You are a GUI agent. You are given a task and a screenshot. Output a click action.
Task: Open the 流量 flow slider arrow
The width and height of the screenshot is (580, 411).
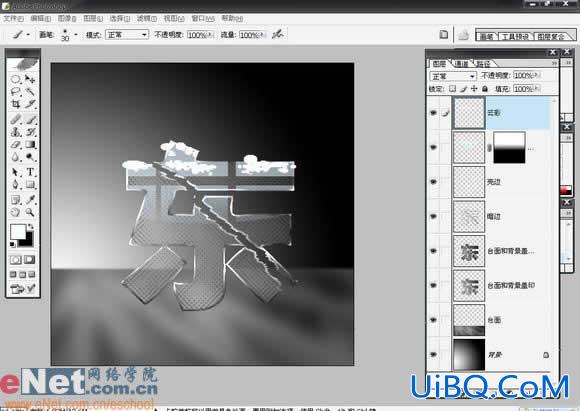263,35
